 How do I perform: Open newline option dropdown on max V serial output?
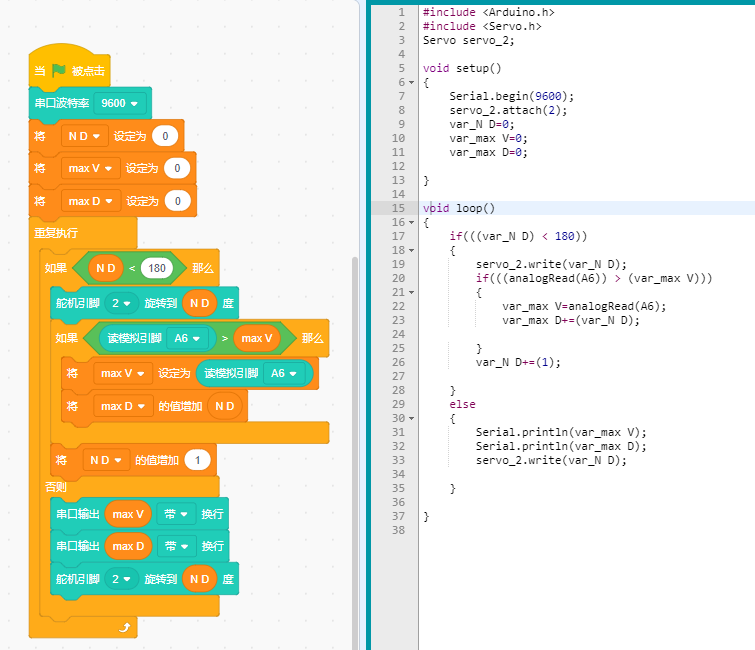(176, 514)
